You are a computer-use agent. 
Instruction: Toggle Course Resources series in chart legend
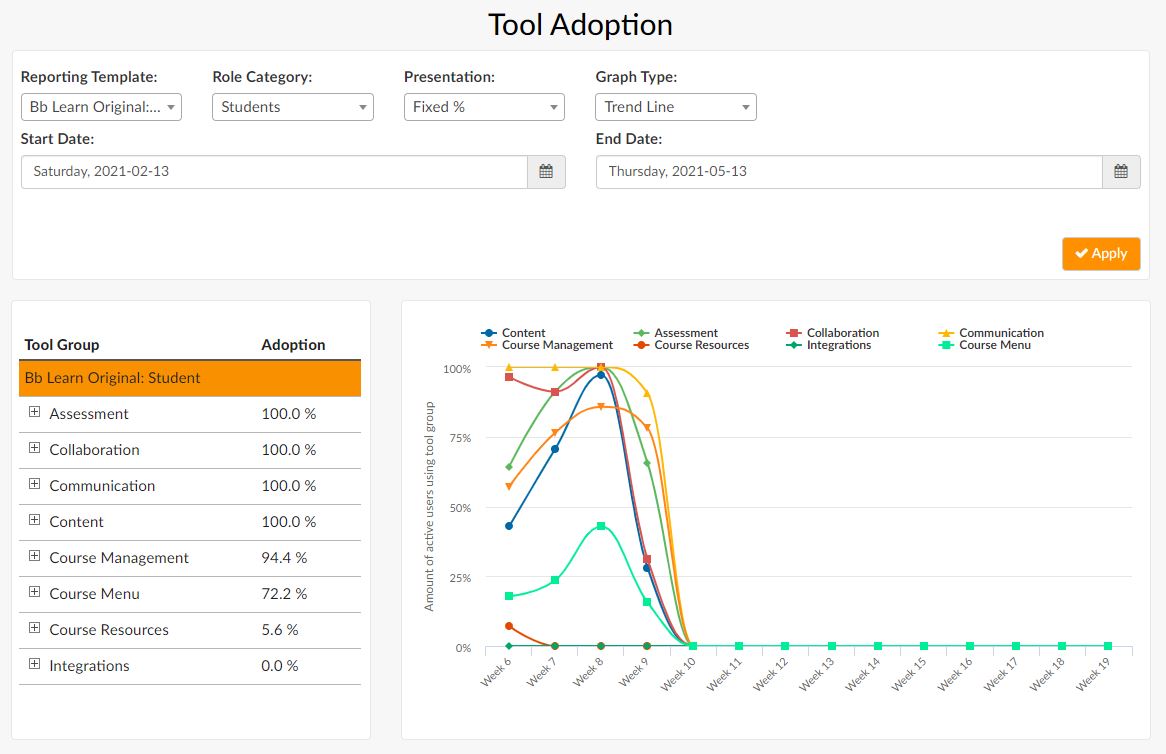coord(691,345)
